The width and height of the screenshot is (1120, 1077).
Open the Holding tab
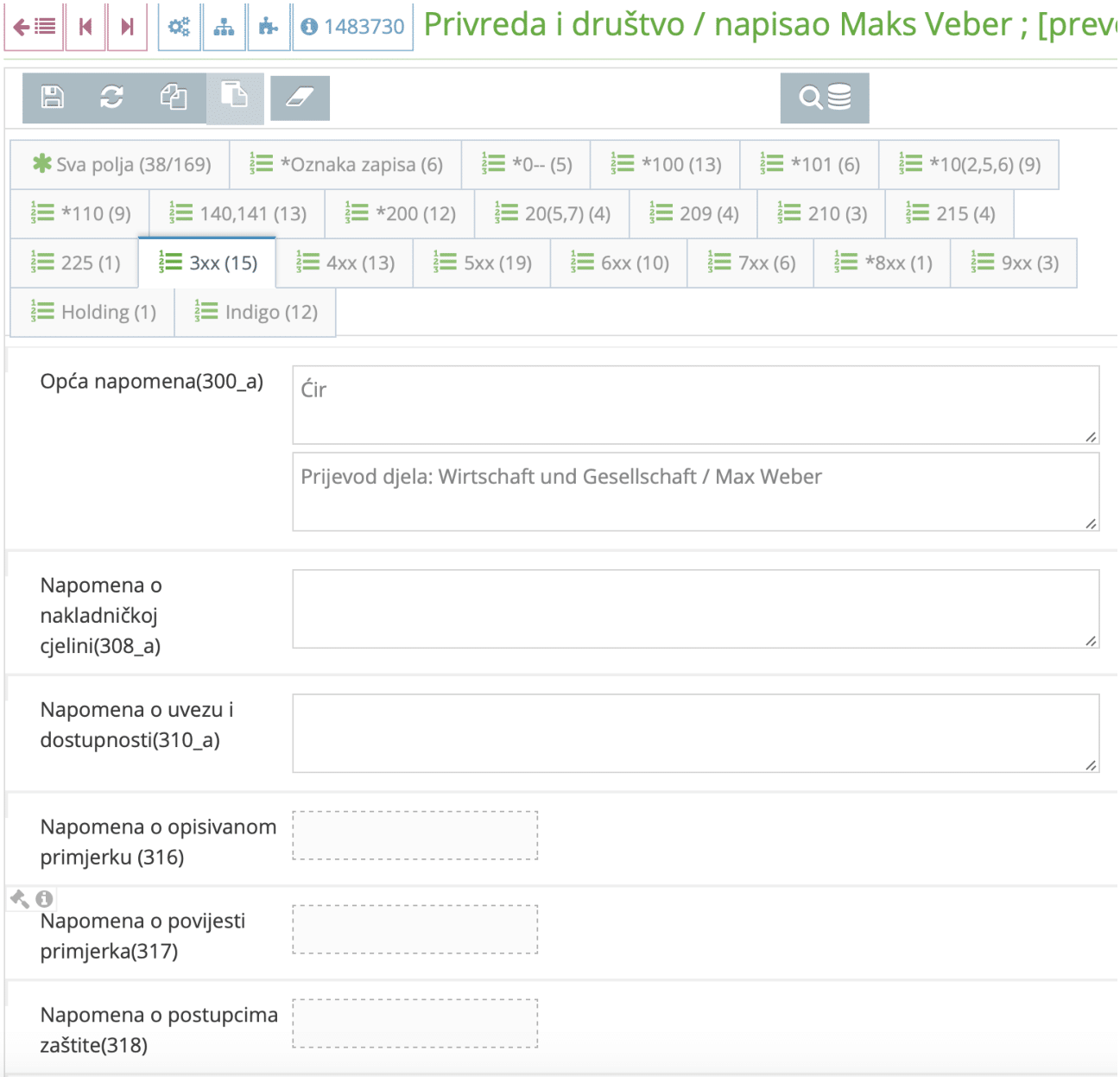click(x=91, y=312)
